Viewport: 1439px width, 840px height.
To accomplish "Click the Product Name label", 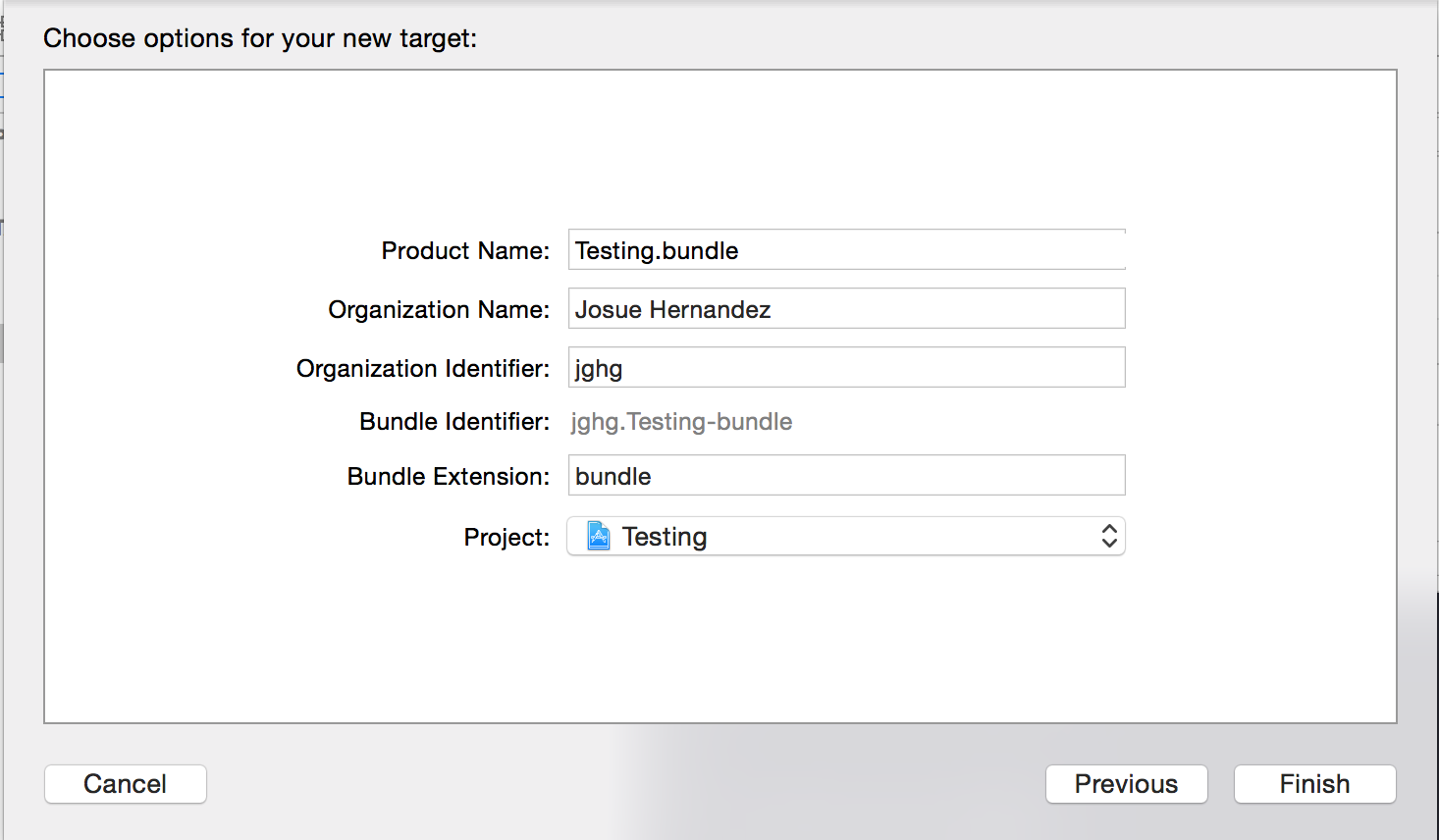I will point(465,251).
